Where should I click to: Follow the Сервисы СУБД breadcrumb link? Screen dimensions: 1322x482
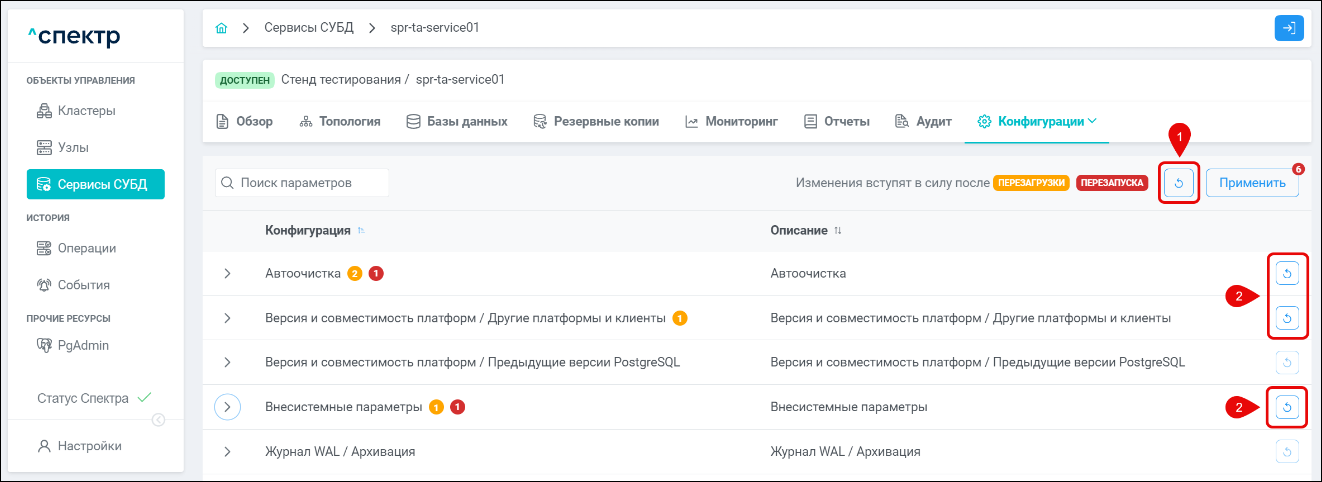pyautogui.click(x=309, y=28)
